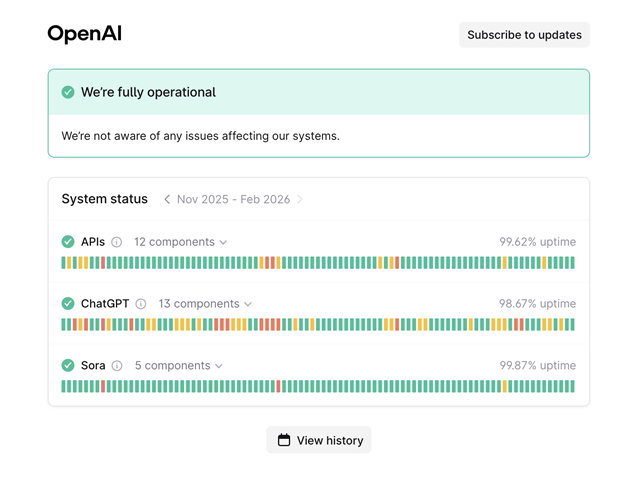
Task: Click the only yellow bar in Sora timeline
Action: pyautogui.click(x=505, y=386)
